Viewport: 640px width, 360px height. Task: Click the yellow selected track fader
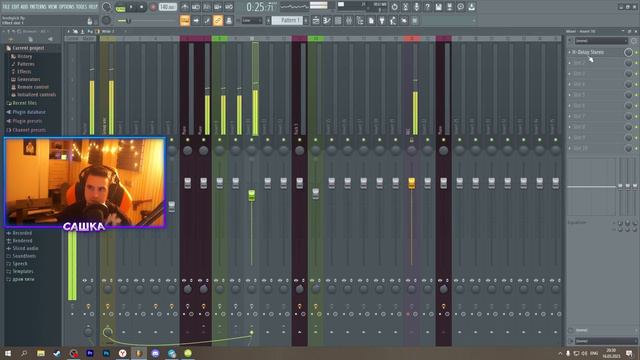click(x=411, y=183)
